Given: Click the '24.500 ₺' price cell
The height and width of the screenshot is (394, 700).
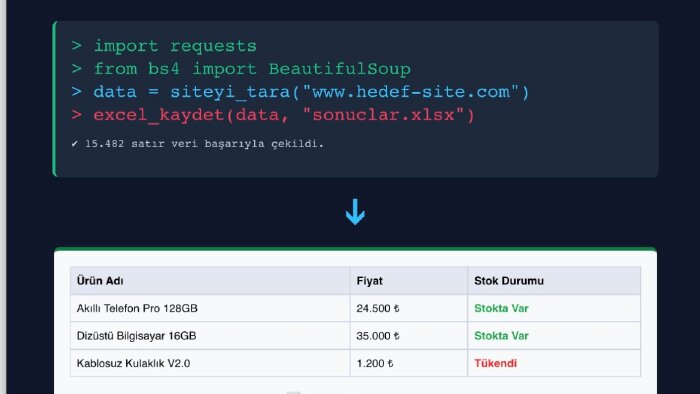Looking at the screenshot, I should 408,308.
